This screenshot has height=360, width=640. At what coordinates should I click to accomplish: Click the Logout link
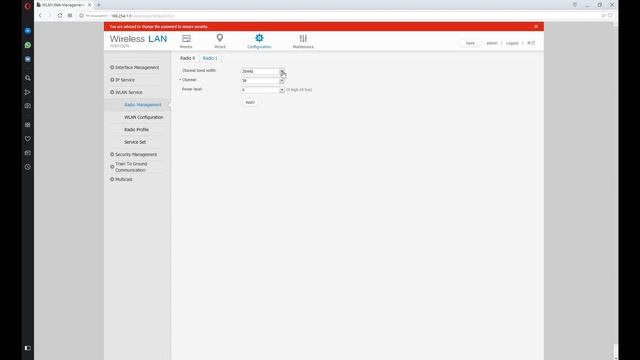(x=512, y=43)
